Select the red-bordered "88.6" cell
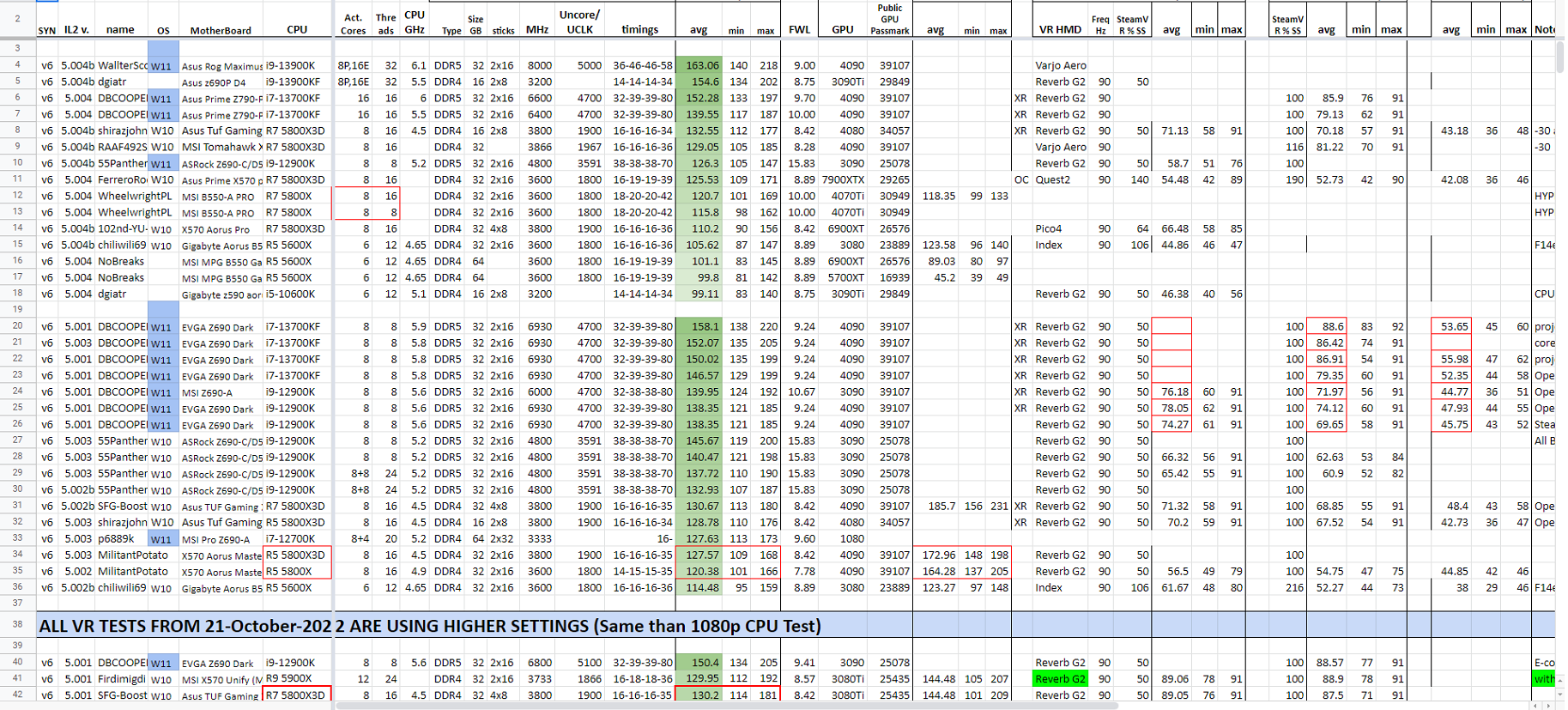Screen dimensions: 1568x710 pos(1327,326)
